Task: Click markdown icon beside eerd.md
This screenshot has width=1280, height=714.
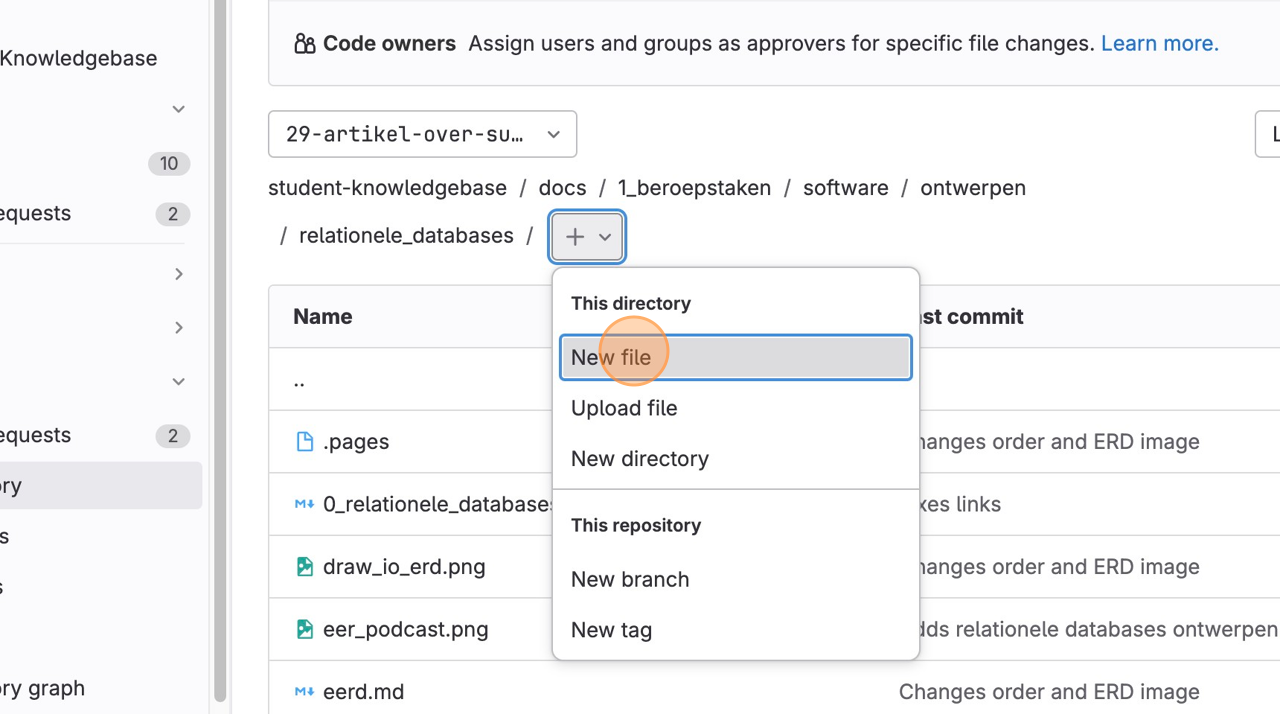Action: 305,691
